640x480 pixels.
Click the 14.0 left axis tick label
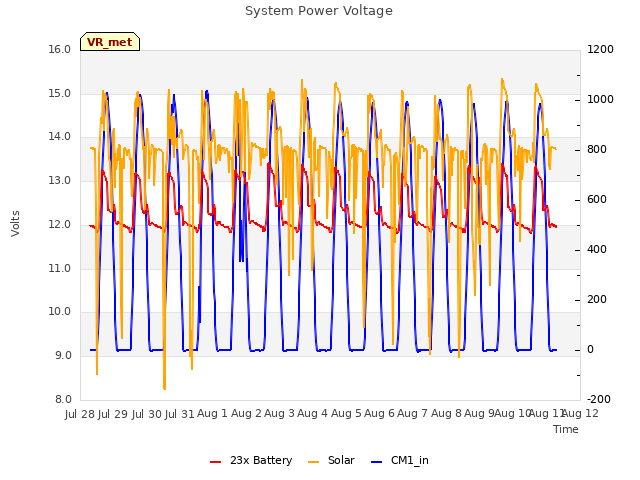60,137
